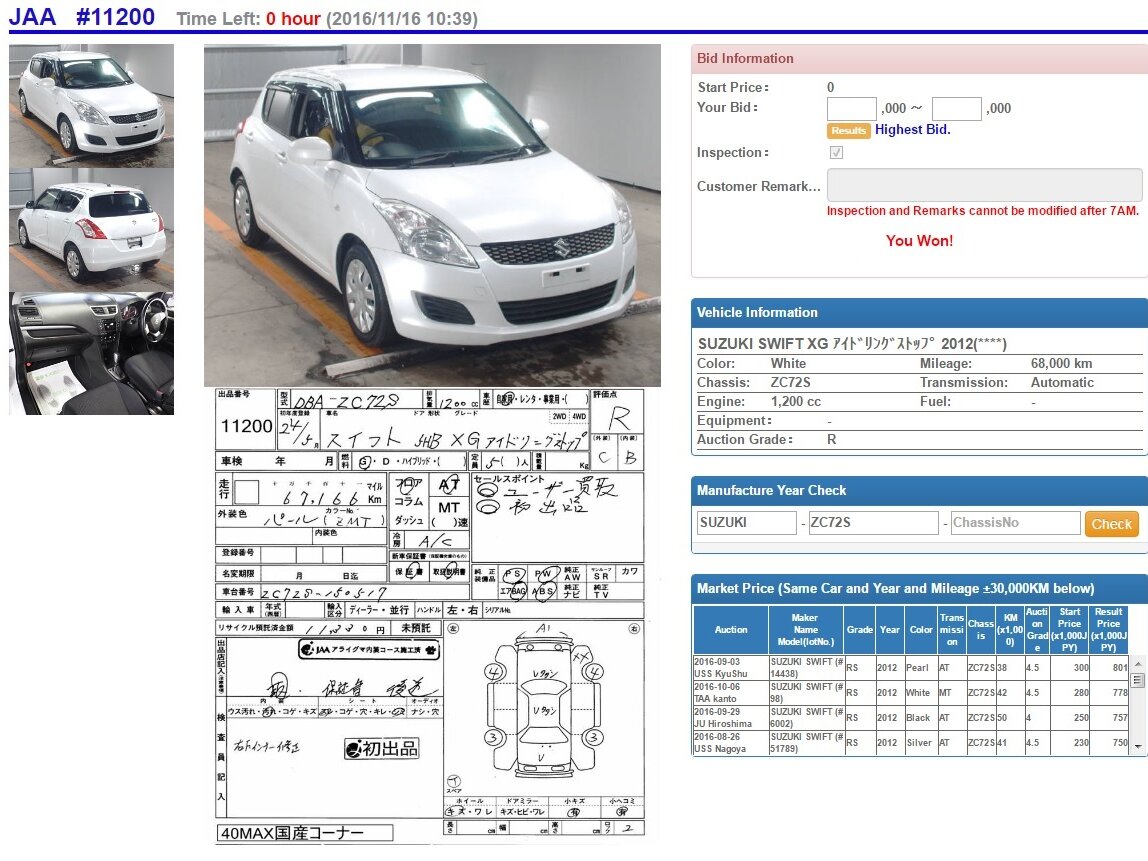The width and height of the screenshot is (1148, 861).
Task: Click the maximum Your Bid input field
Action: tap(956, 108)
